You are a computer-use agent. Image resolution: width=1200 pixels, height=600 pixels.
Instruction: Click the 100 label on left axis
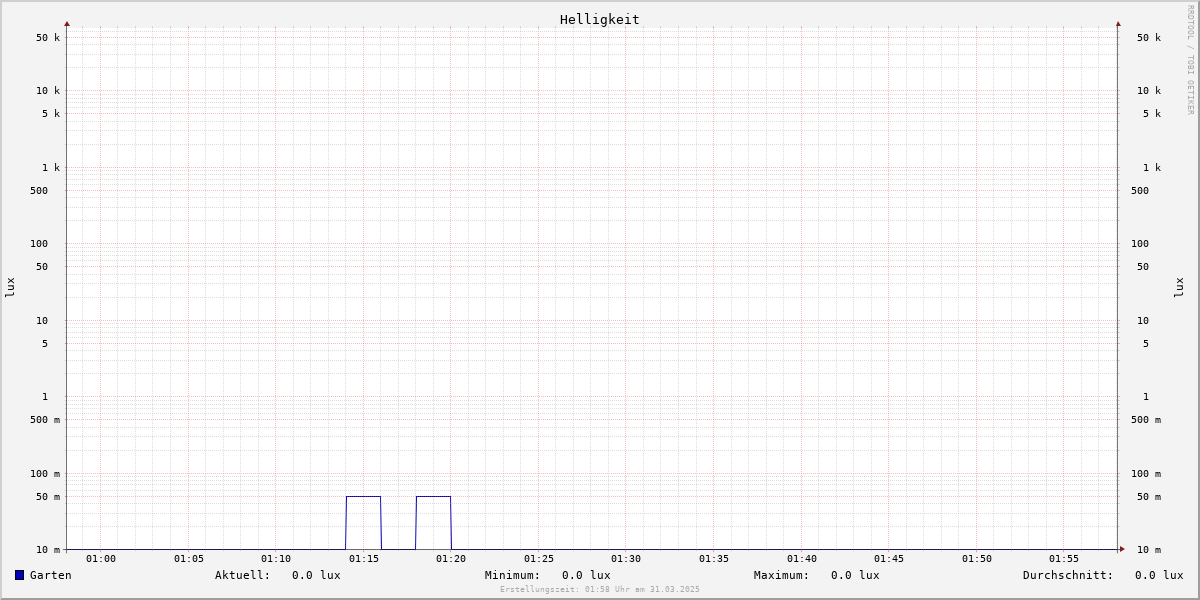coord(39,244)
